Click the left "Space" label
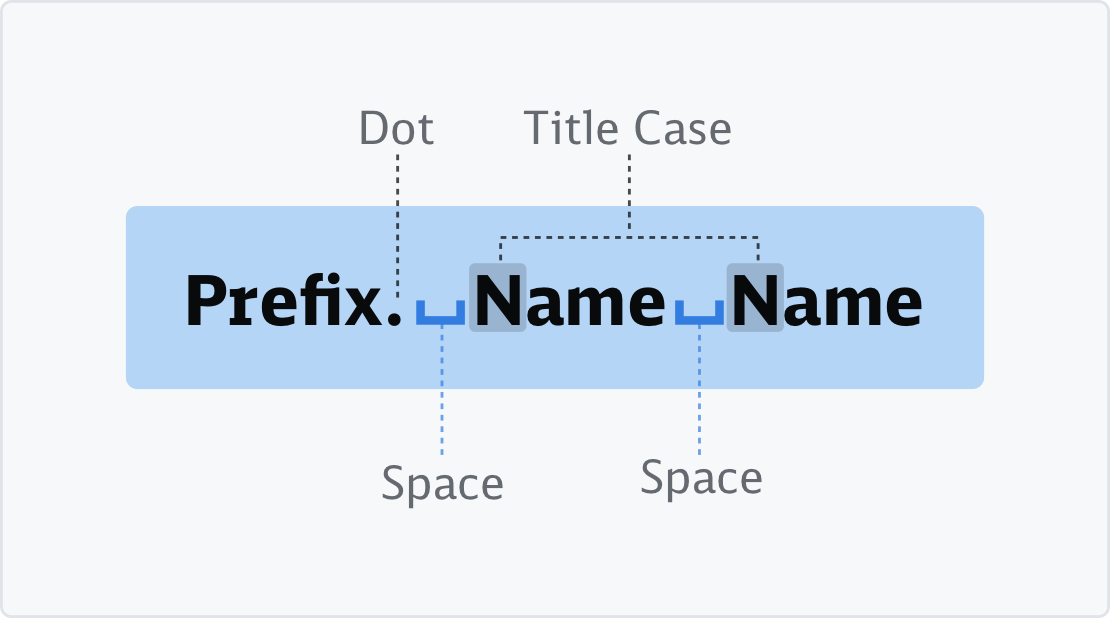 pos(442,485)
